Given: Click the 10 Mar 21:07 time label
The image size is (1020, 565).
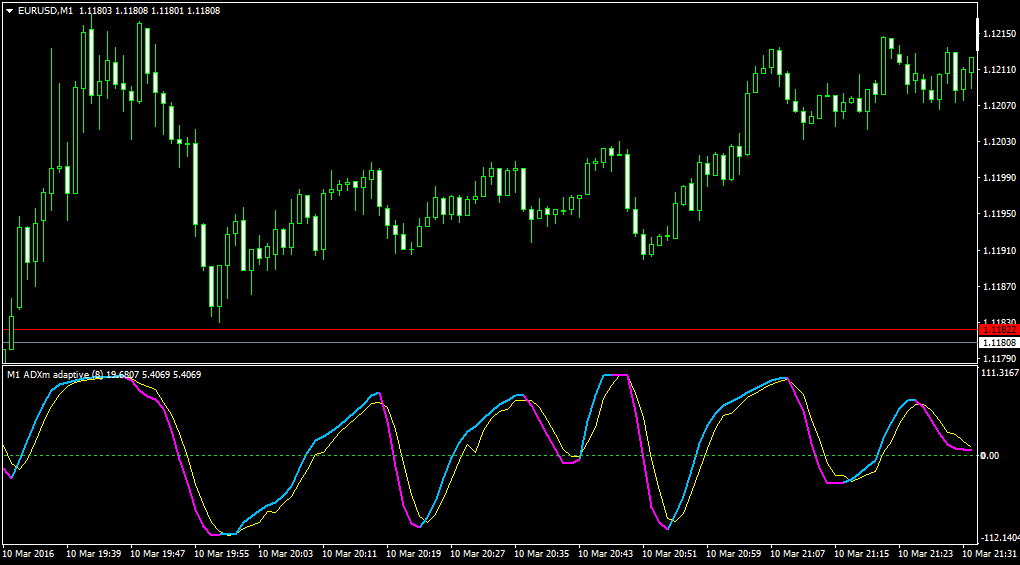Looking at the screenshot, I should coord(798,554).
